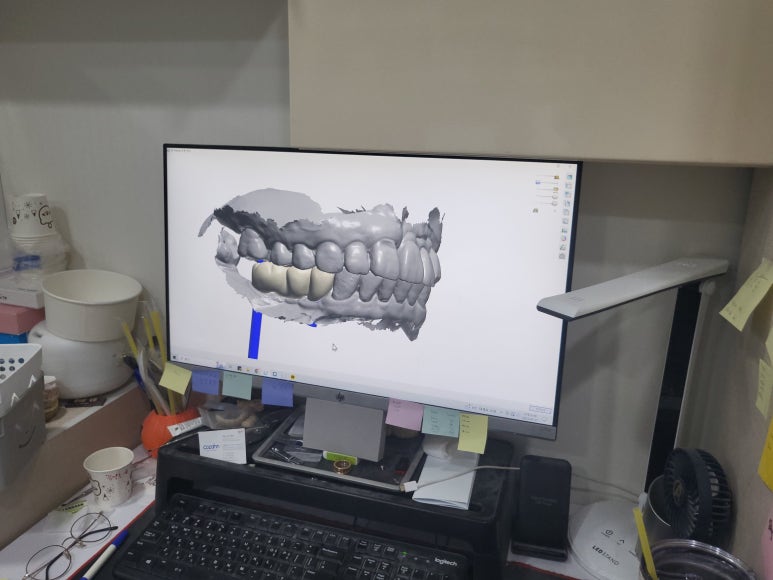Click the second icon from top in right toolbar
773x580 pixels.
click(x=568, y=186)
